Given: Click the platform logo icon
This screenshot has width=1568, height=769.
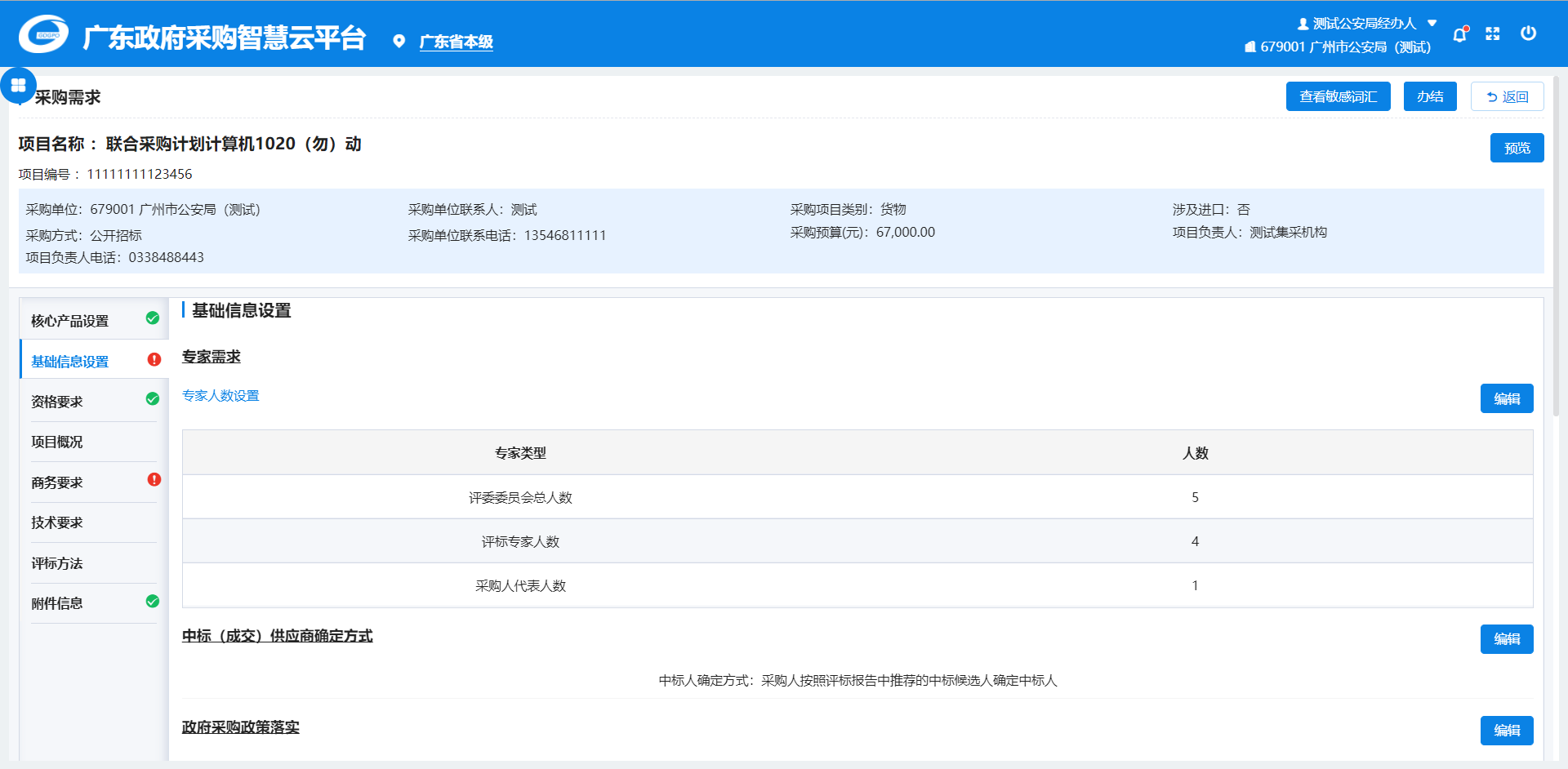Looking at the screenshot, I should [x=44, y=35].
